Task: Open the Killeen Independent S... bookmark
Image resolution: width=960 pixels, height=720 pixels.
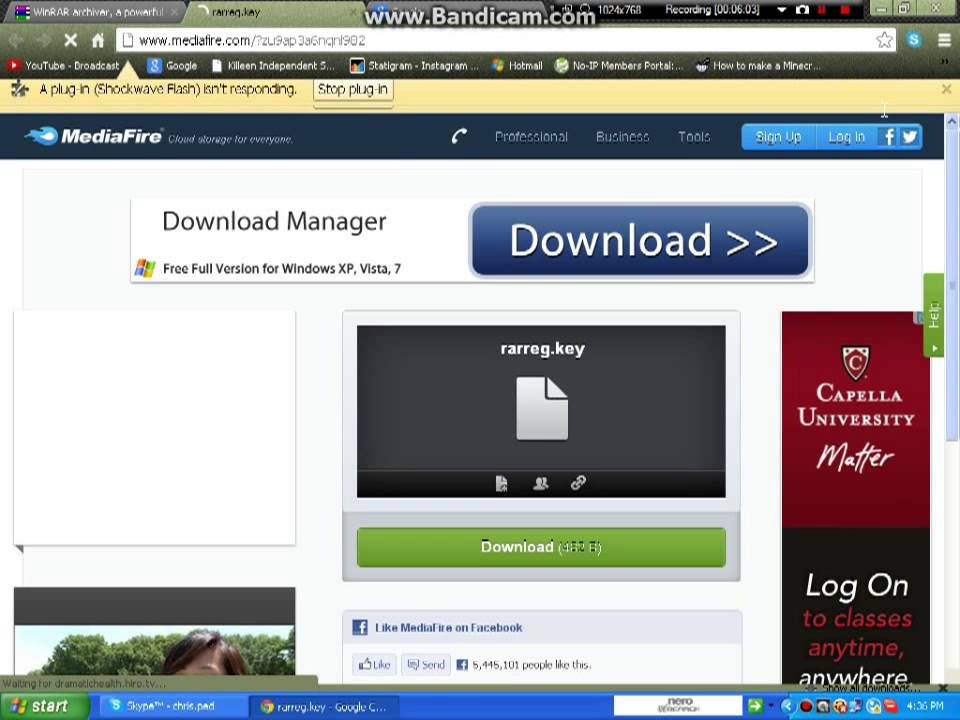Action: click(273, 66)
